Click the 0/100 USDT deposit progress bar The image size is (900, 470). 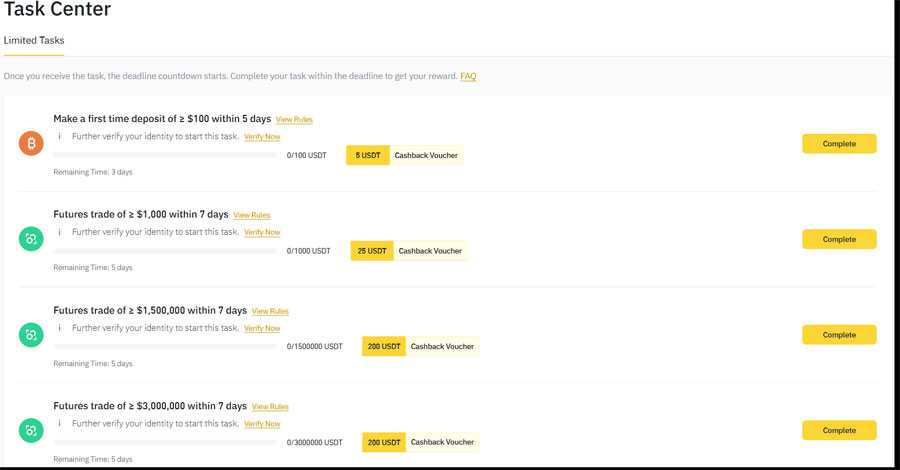165,155
